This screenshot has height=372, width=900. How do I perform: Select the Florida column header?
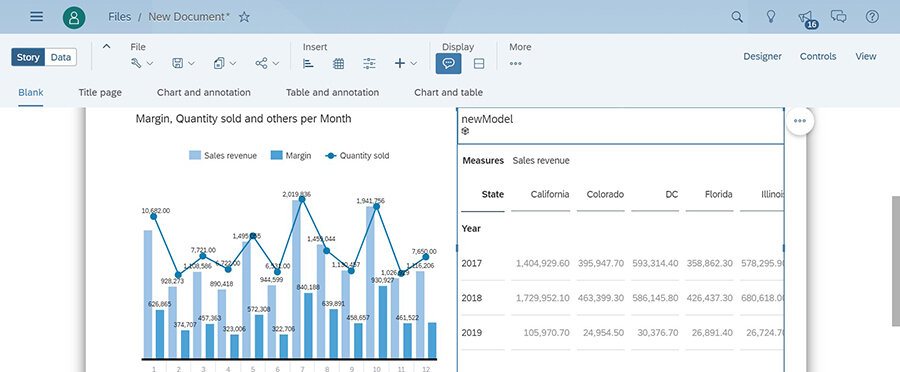click(719, 194)
